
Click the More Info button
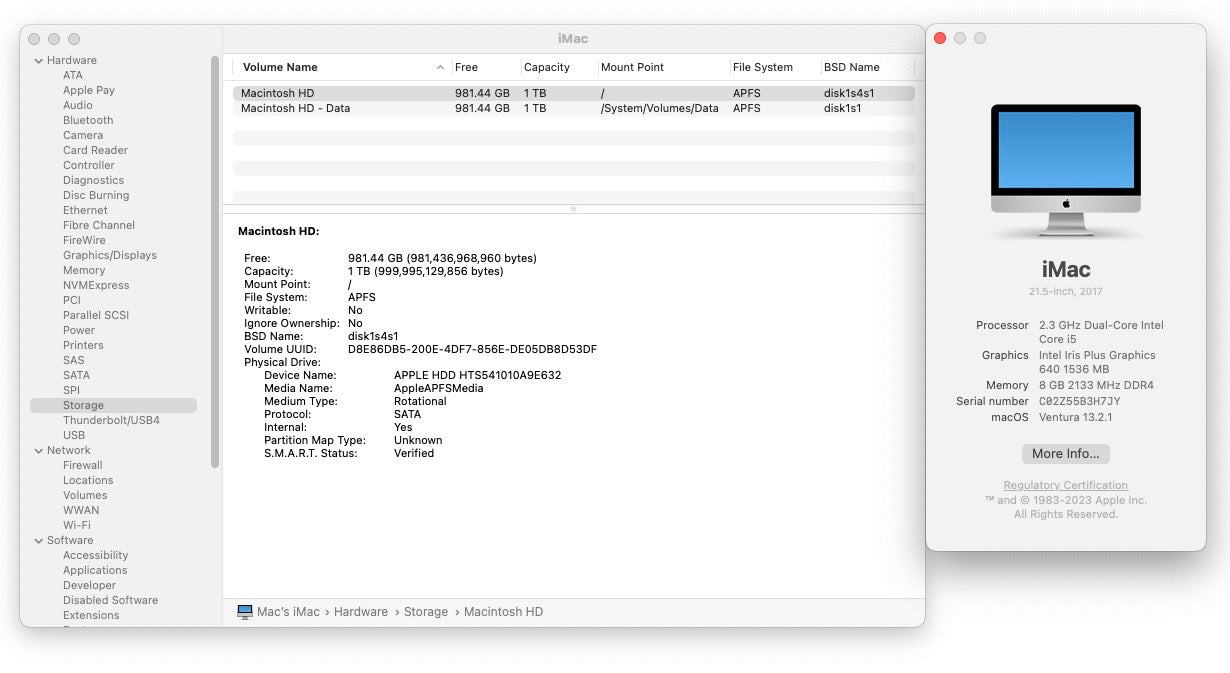tap(1065, 454)
